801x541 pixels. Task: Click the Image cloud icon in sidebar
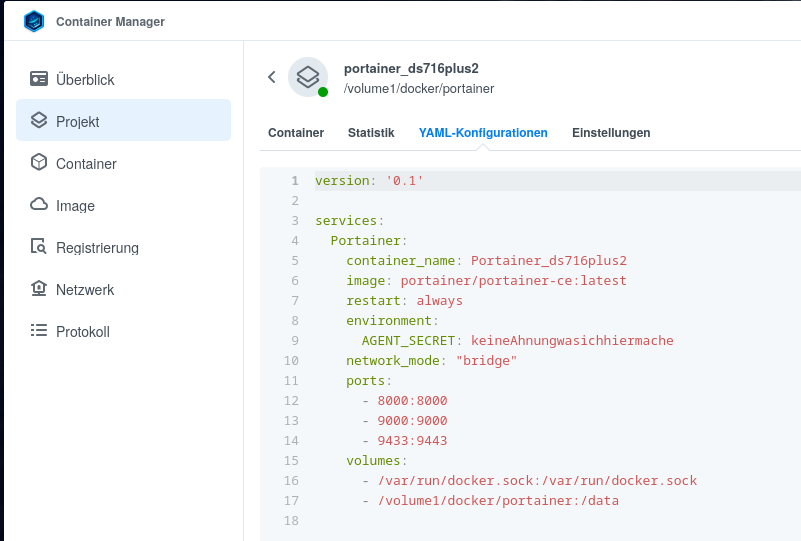[39, 204]
